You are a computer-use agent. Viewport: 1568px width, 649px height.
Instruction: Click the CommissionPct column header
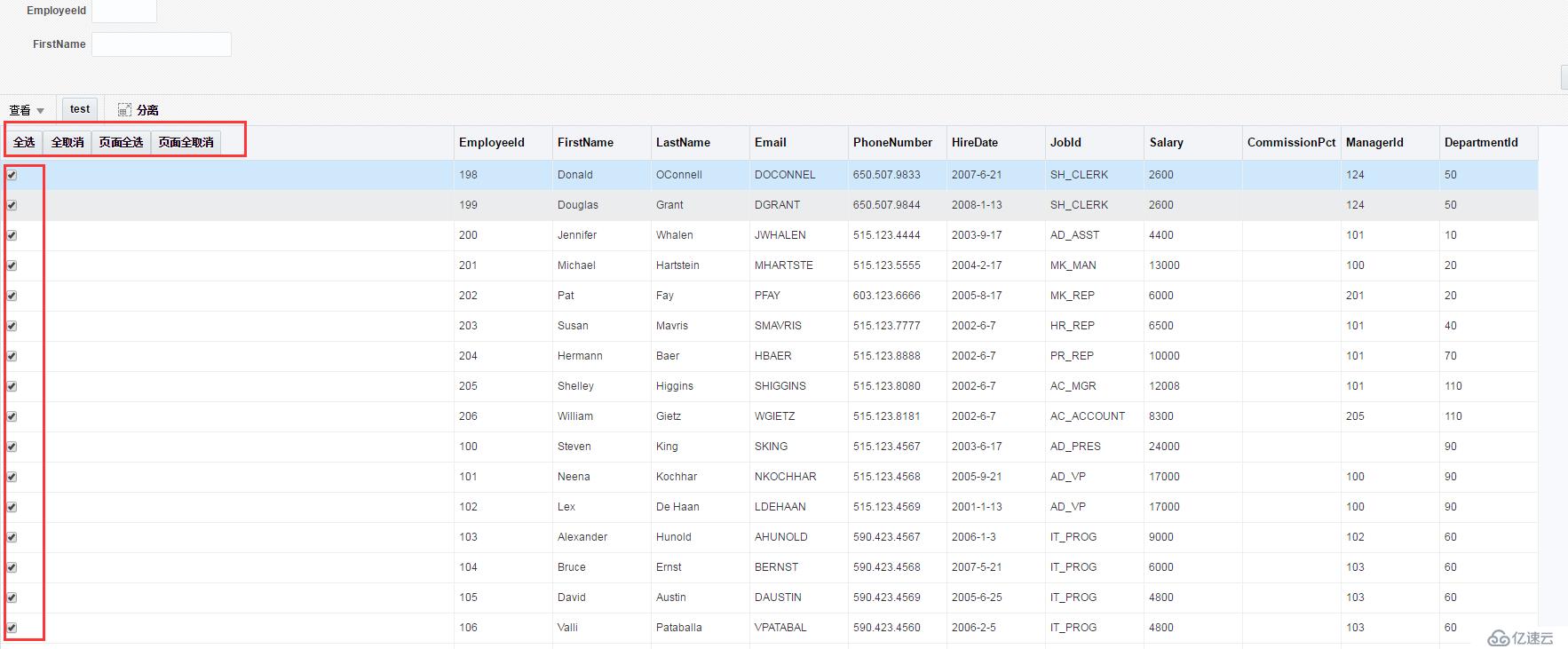(1291, 143)
